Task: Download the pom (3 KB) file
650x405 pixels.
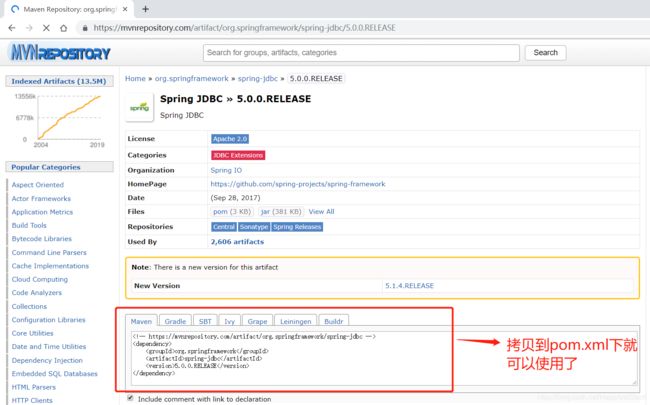Action: 232,211
